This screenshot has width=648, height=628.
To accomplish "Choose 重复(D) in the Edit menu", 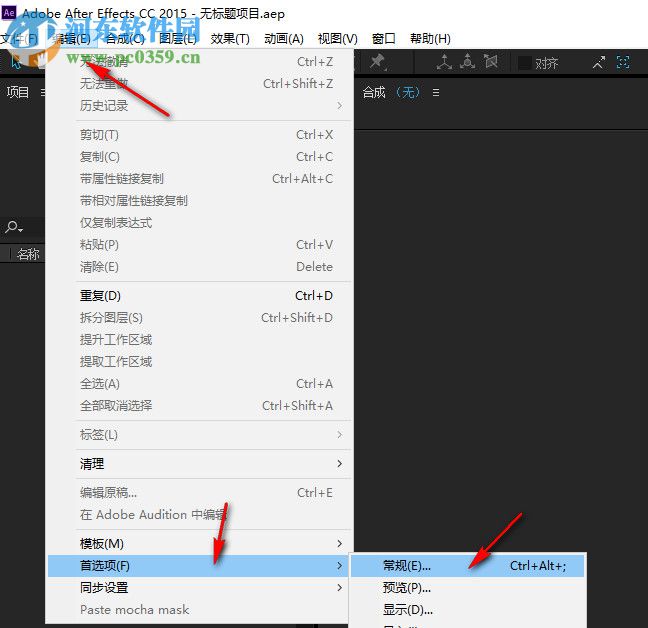I will tap(199, 296).
